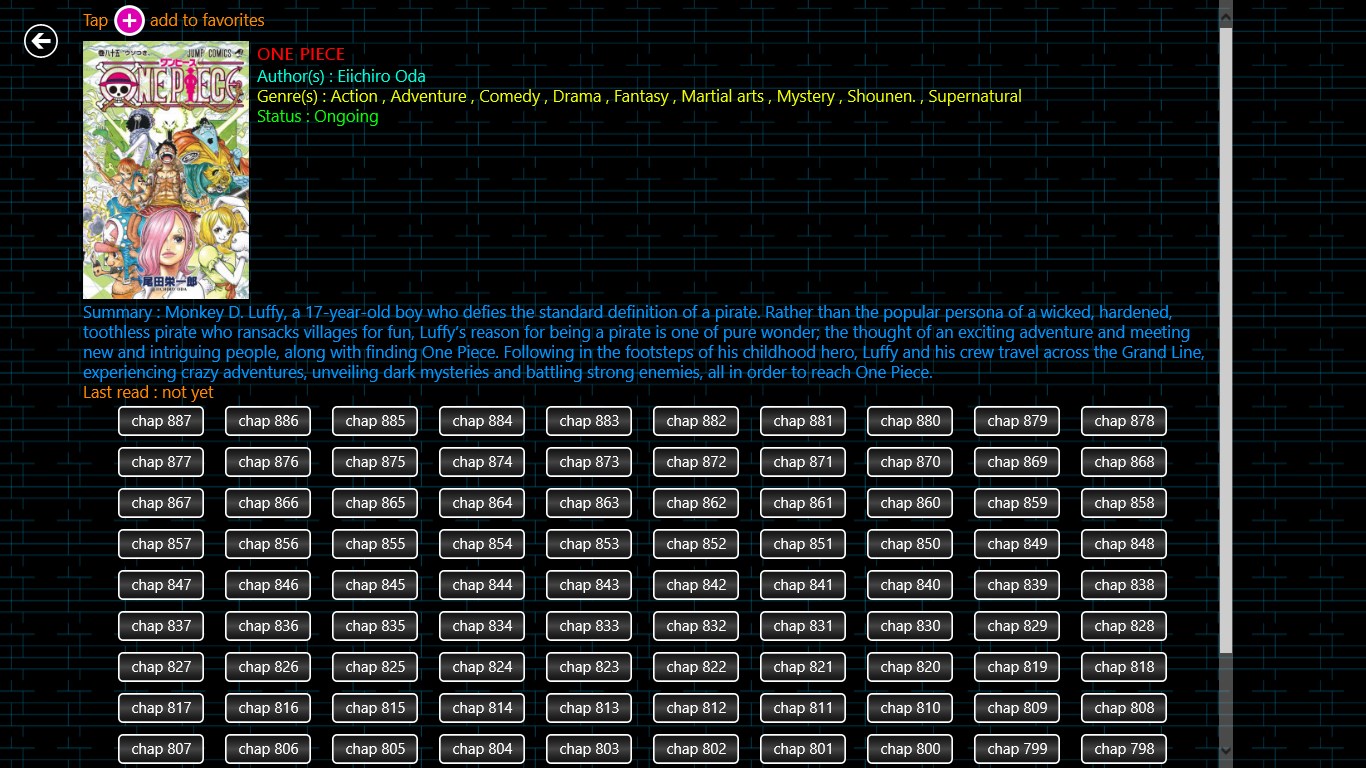Viewport: 1366px width, 768px height.
Task: Open chap 885
Action: coord(375,421)
